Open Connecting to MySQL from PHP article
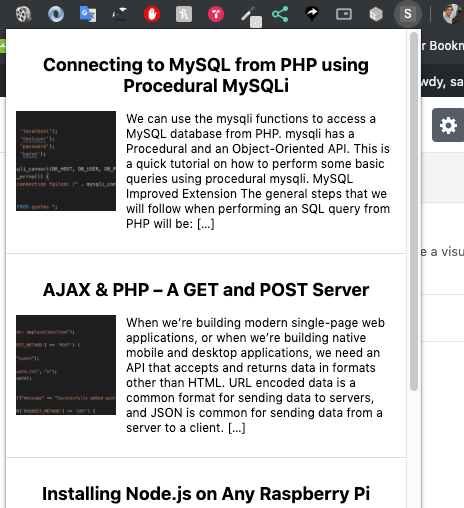The width and height of the screenshot is (464, 508). pos(206,75)
